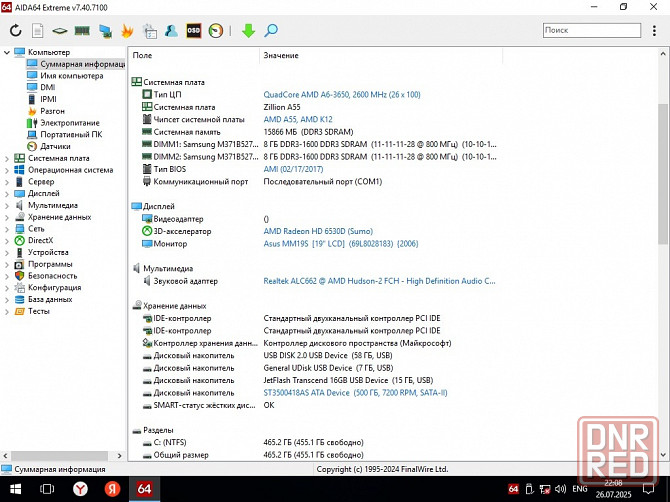Open the QuadCore AMD A6-3650 link

[341, 94]
